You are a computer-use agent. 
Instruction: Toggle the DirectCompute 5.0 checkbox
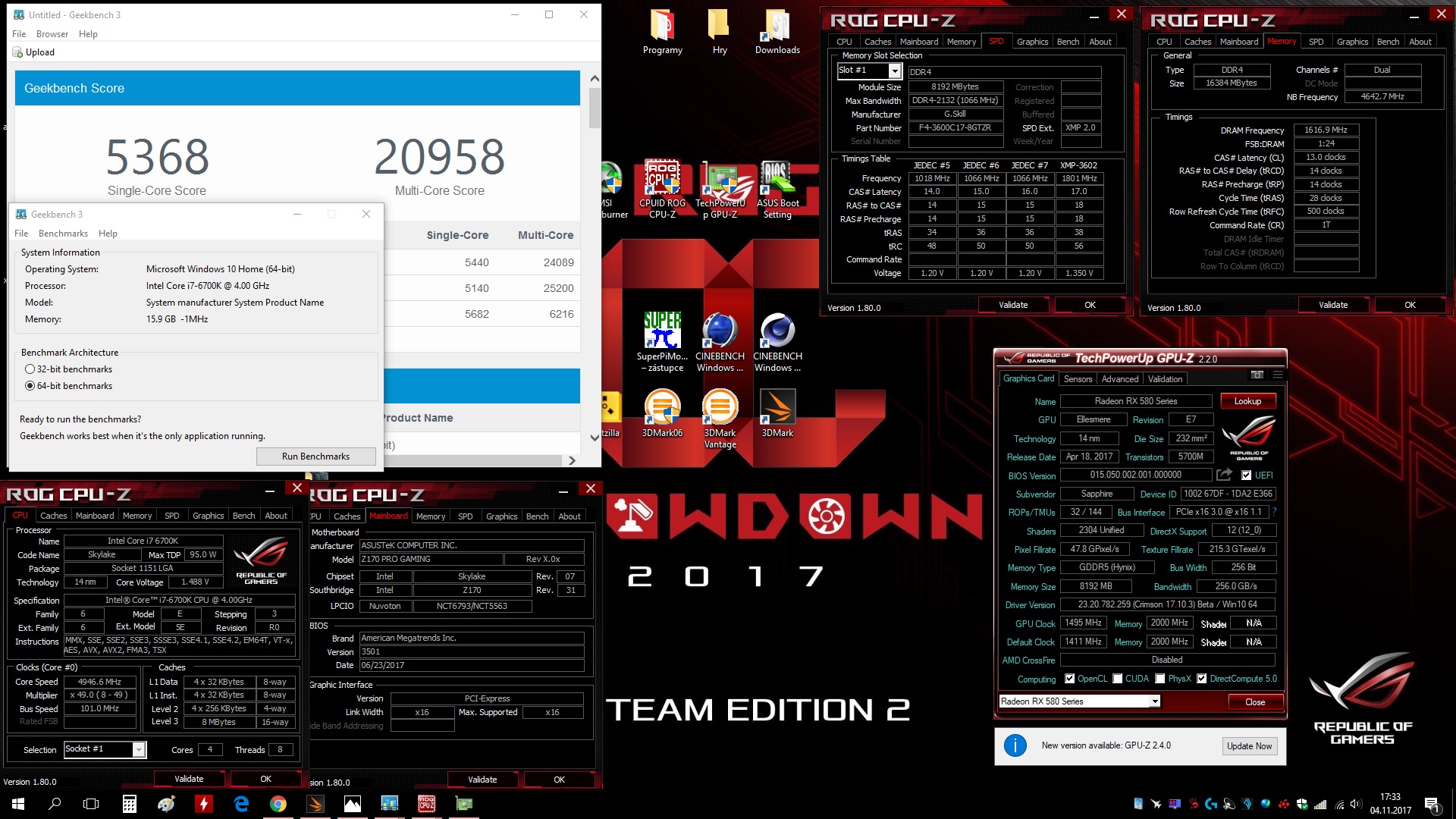1201,679
